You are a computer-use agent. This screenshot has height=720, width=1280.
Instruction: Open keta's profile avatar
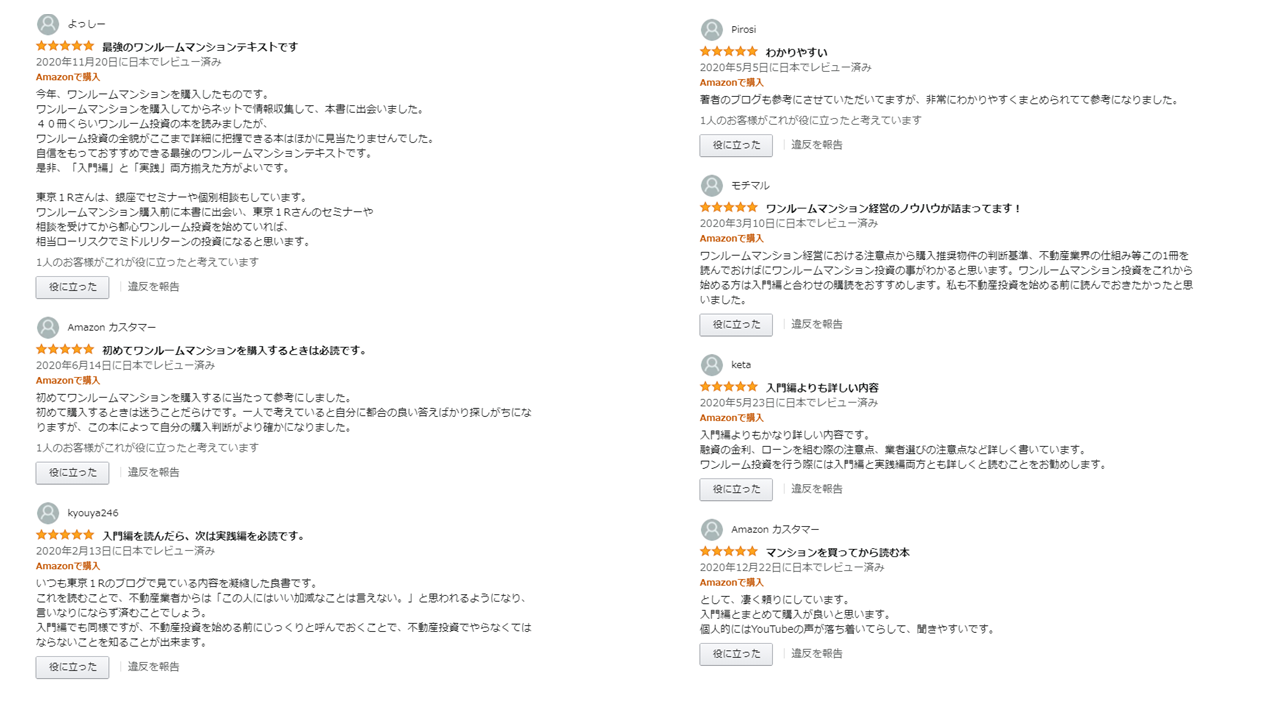click(712, 365)
